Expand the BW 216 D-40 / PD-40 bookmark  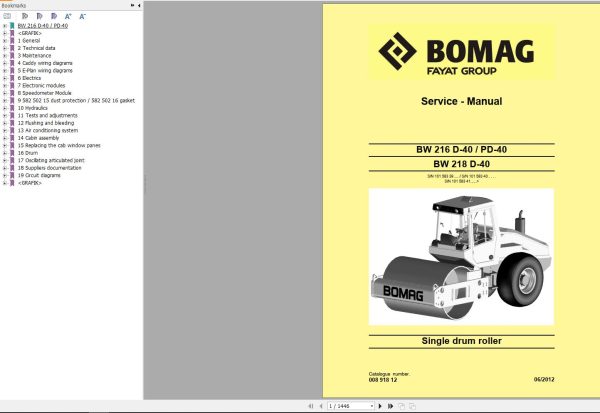pos(5,26)
